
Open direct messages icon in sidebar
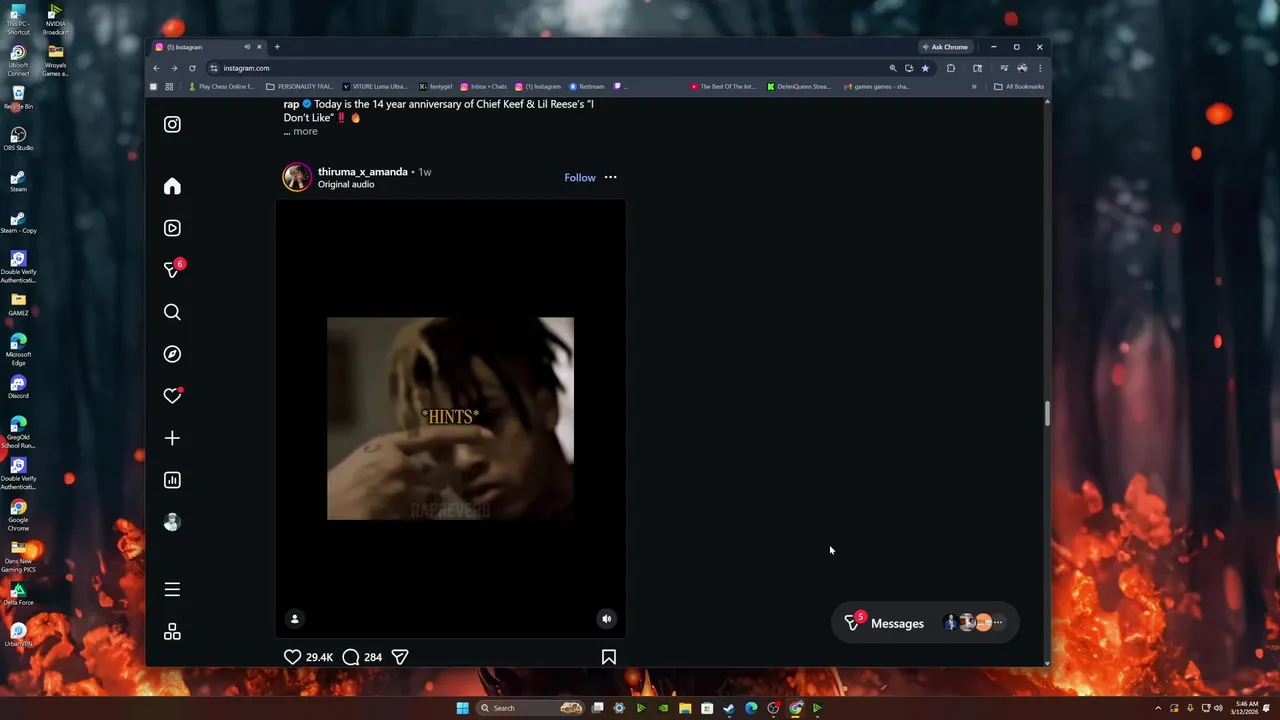[172, 270]
